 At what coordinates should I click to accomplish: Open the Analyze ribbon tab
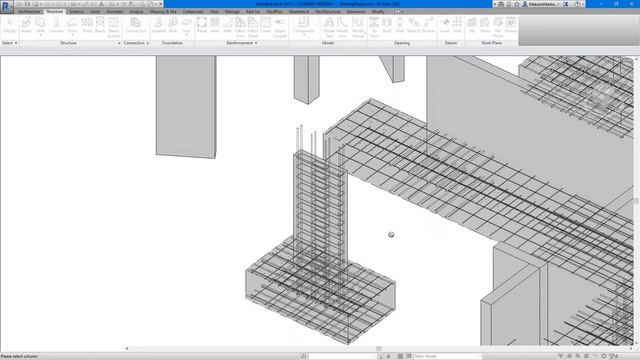(136, 12)
